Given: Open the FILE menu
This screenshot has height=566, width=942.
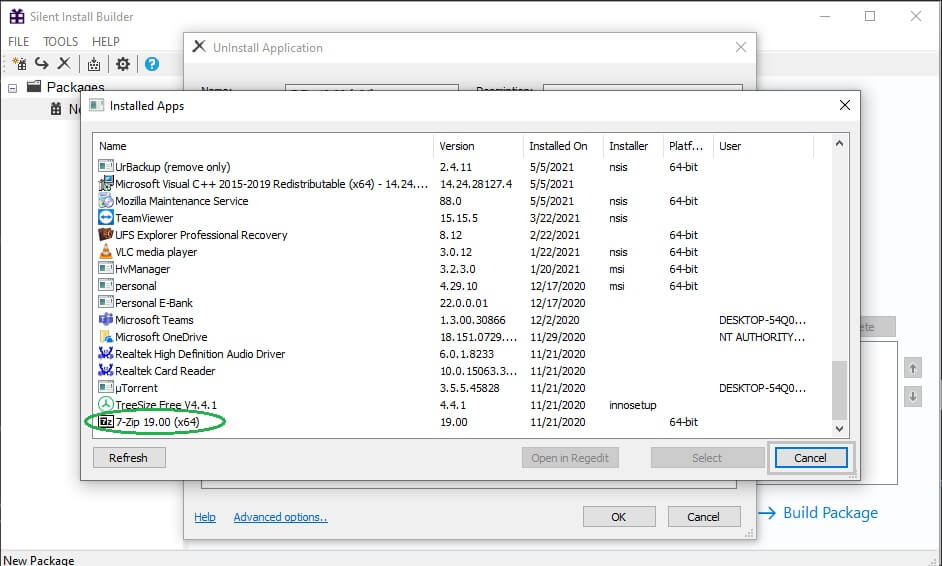Looking at the screenshot, I should (19, 41).
